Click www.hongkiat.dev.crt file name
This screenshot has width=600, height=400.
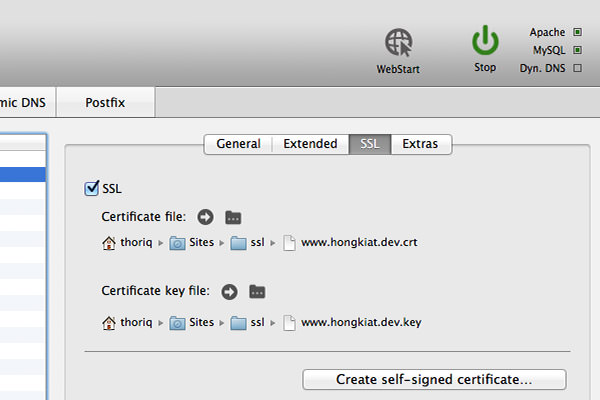tap(359, 242)
